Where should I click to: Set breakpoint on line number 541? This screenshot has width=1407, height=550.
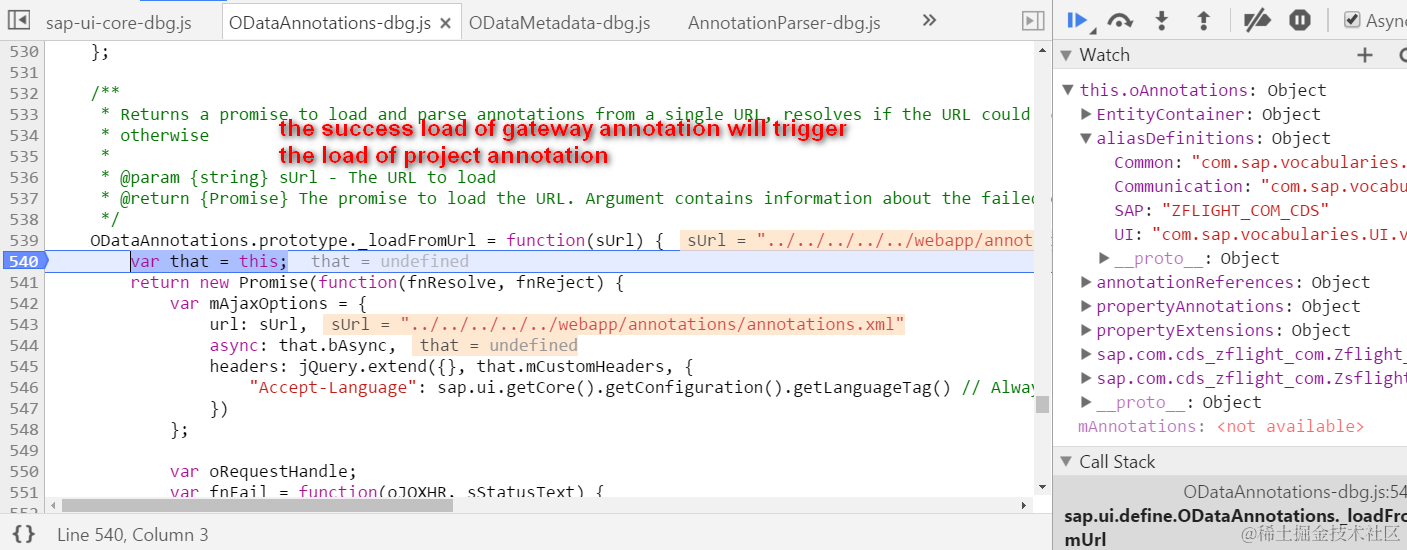point(23,282)
